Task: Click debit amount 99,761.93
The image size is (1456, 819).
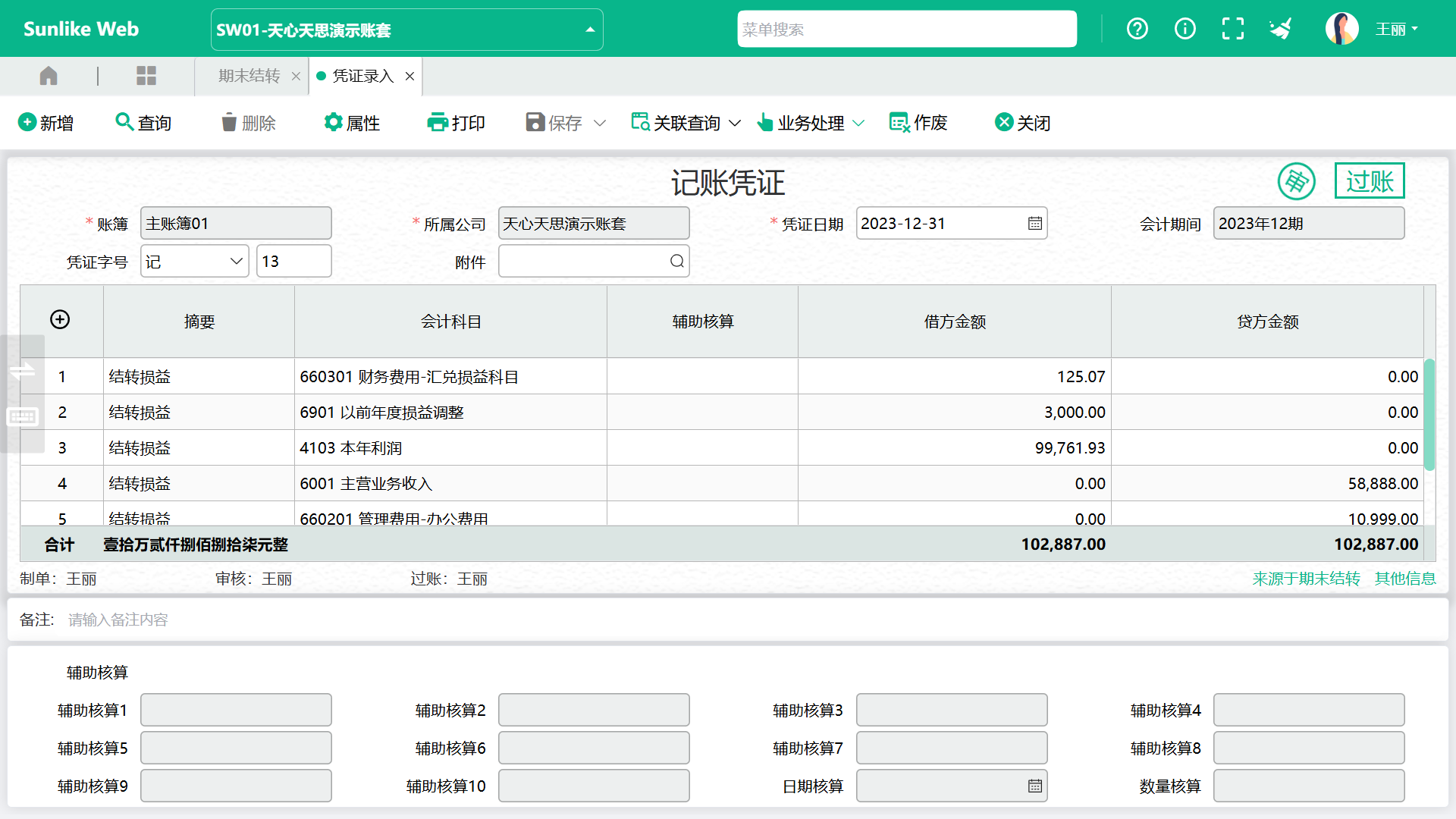Action: 954,448
